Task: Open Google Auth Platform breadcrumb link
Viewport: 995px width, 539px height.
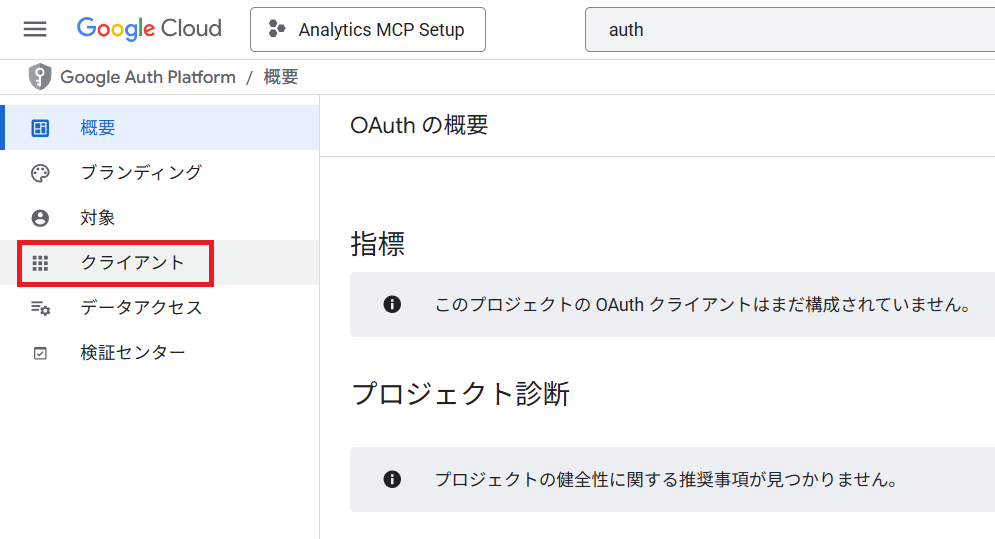Action: (x=148, y=77)
